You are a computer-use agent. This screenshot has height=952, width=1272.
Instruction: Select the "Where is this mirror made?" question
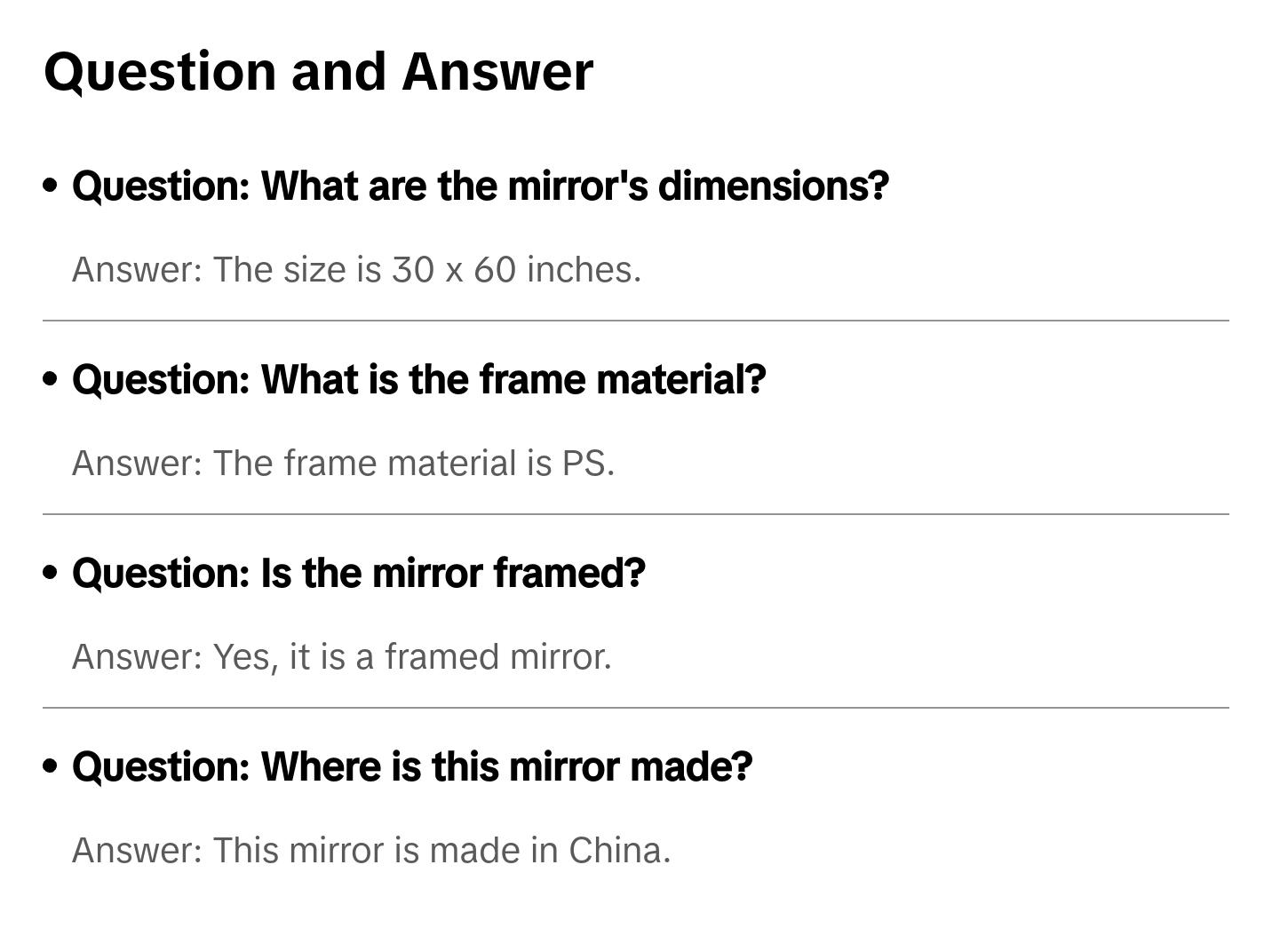412,767
